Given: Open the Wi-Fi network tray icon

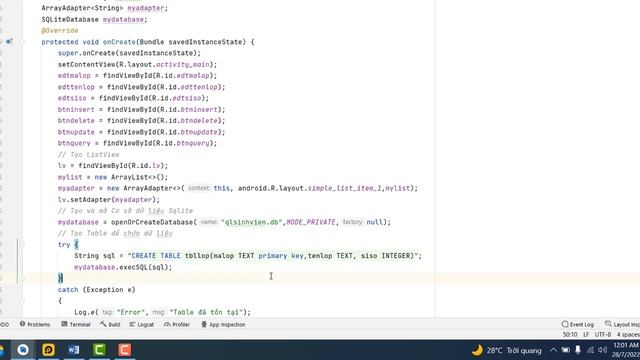Looking at the screenshot, I should (x=590, y=350).
